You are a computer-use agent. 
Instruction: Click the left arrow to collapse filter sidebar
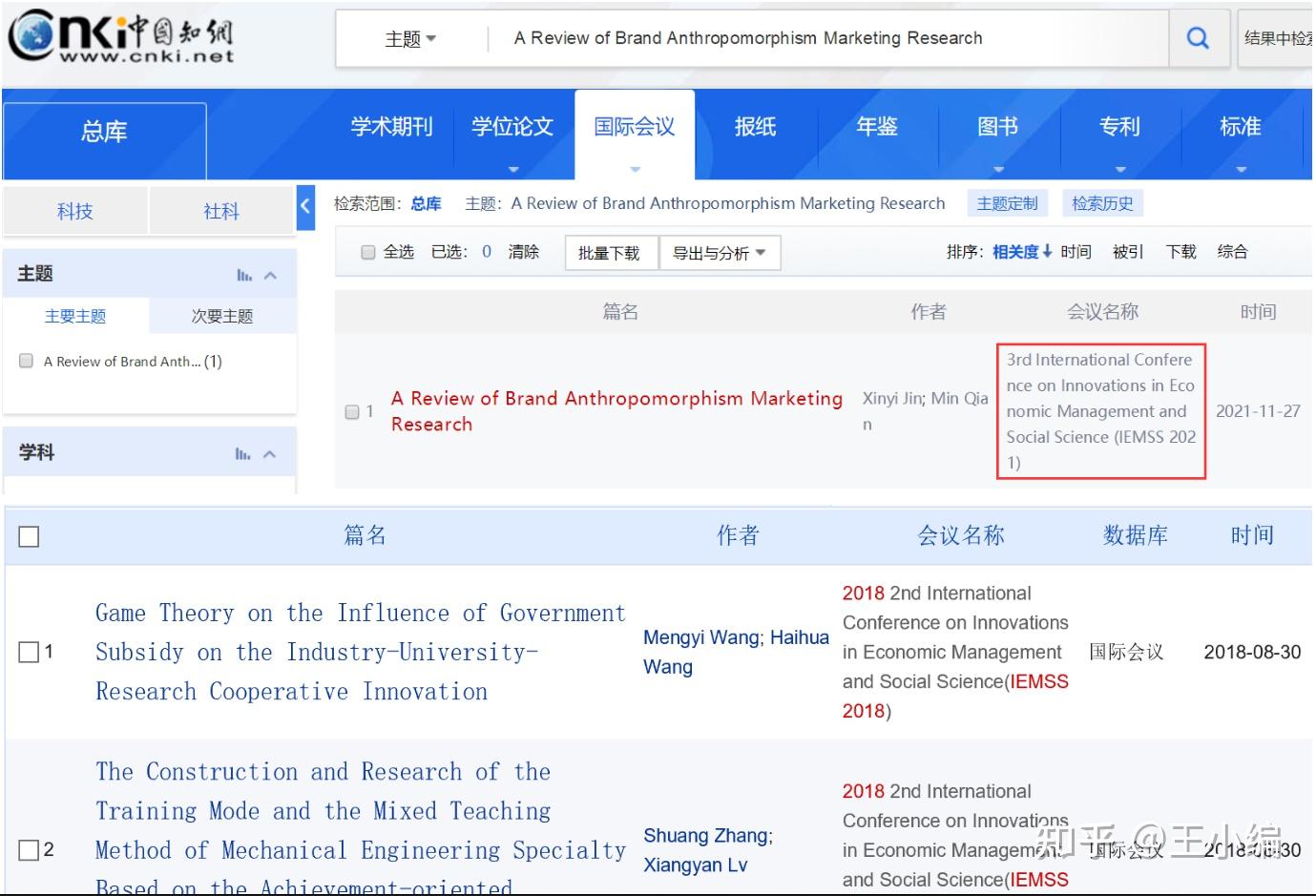coord(305,206)
